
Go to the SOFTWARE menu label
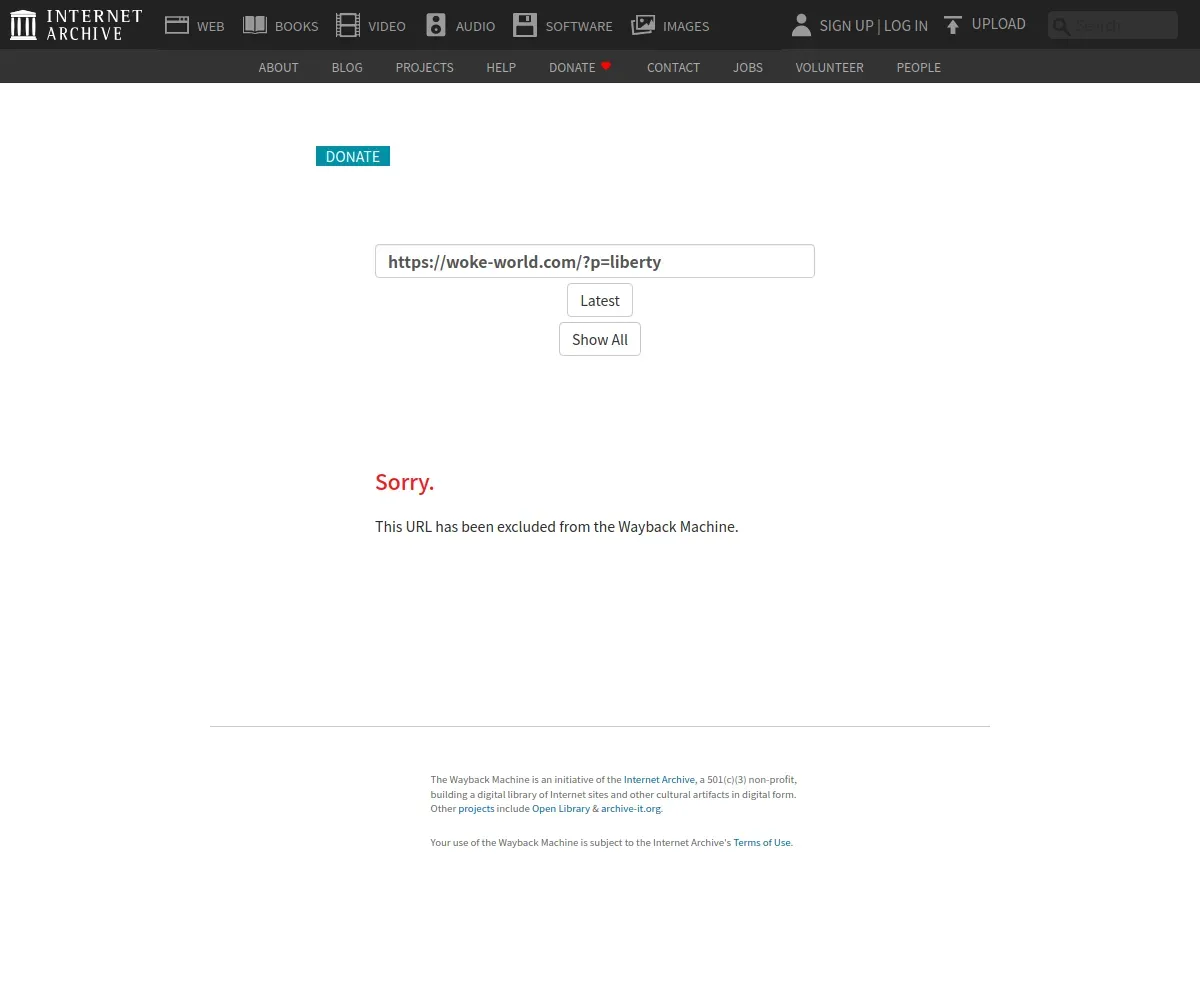point(579,26)
